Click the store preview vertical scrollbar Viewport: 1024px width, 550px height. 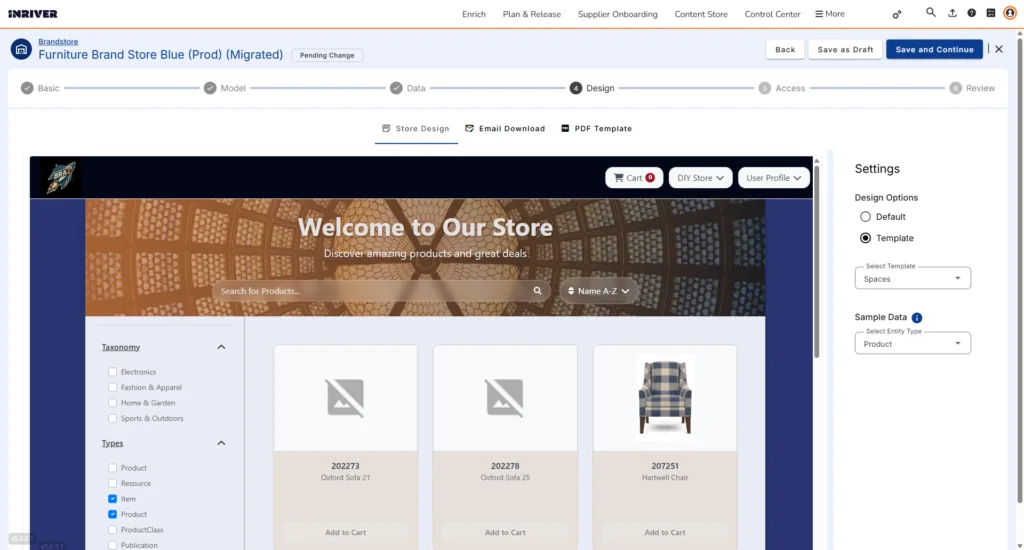(x=816, y=261)
